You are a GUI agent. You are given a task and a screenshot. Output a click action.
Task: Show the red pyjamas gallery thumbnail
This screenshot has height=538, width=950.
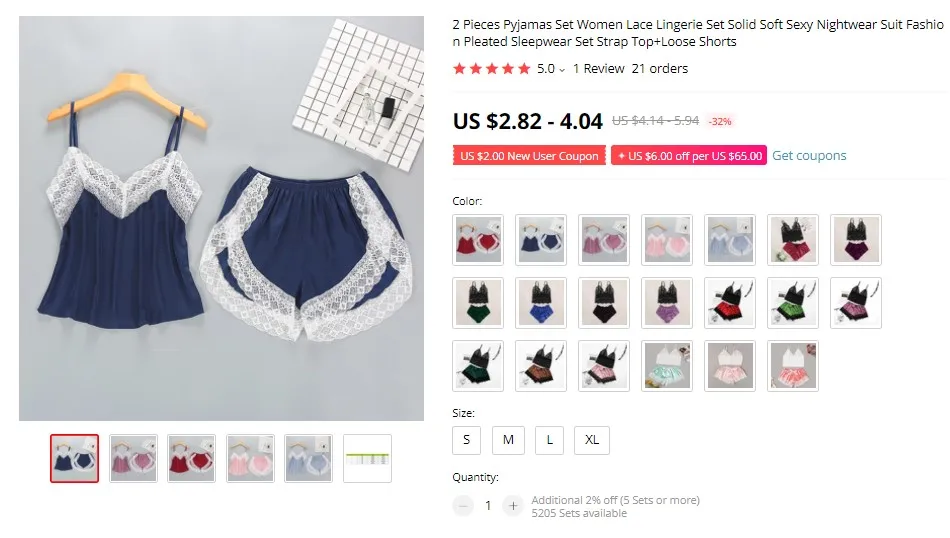coord(191,459)
